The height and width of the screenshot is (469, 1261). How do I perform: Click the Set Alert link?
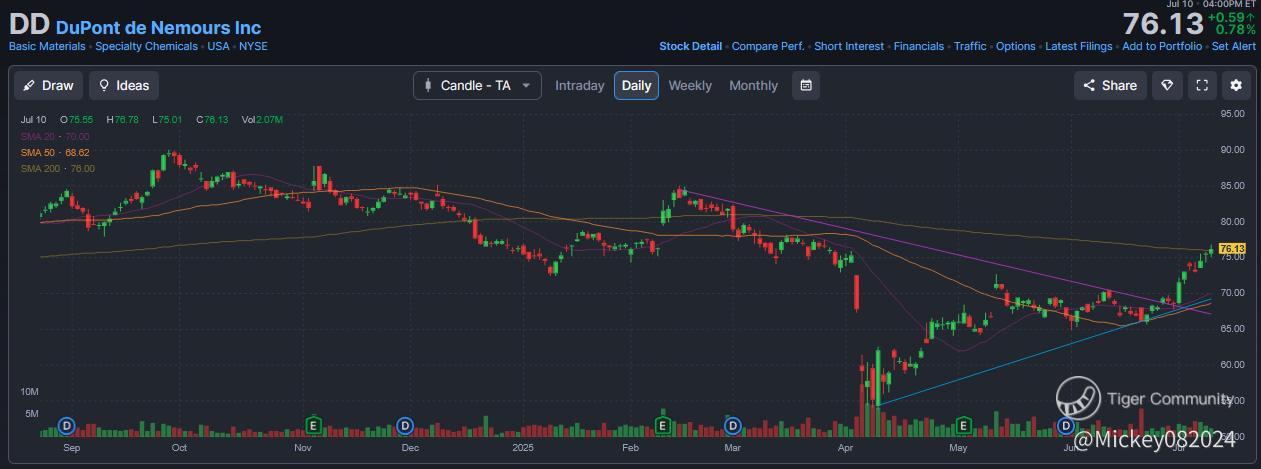[1233, 46]
